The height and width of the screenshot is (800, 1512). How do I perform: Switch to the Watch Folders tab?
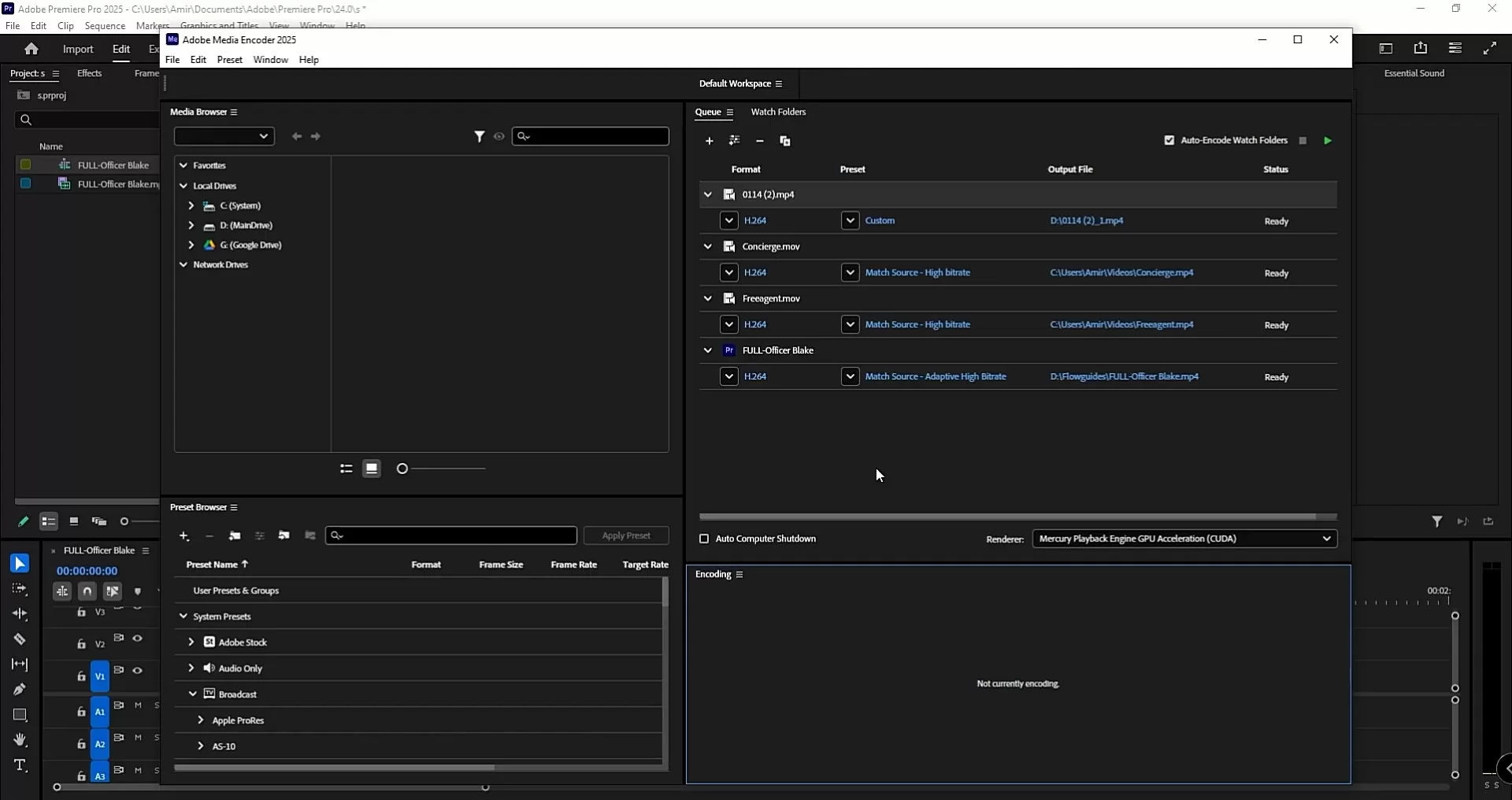tap(778, 112)
